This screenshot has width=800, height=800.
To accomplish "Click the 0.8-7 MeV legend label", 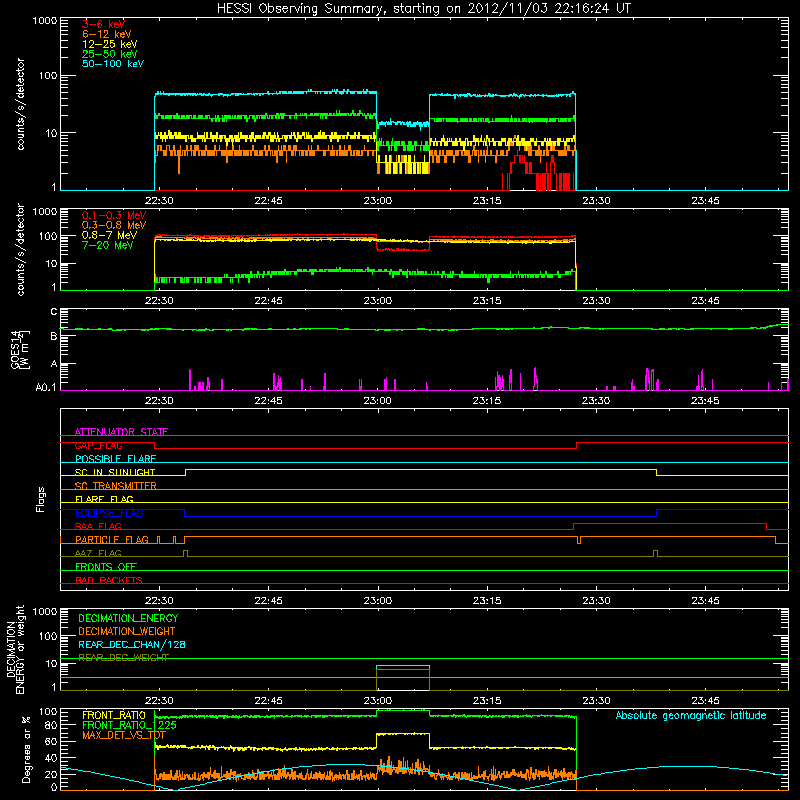I will 109,235.
